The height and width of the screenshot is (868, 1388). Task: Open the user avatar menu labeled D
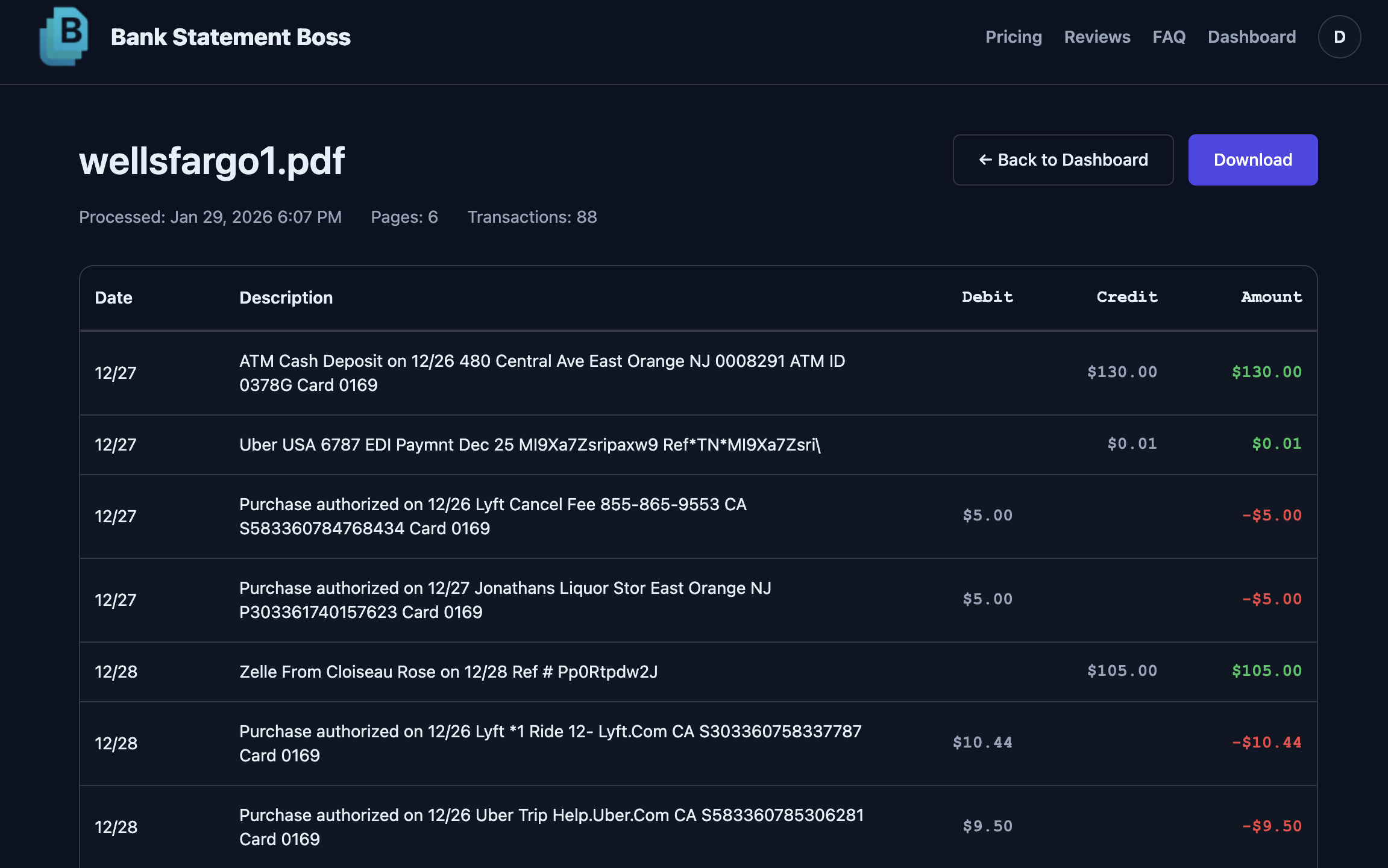1339,36
